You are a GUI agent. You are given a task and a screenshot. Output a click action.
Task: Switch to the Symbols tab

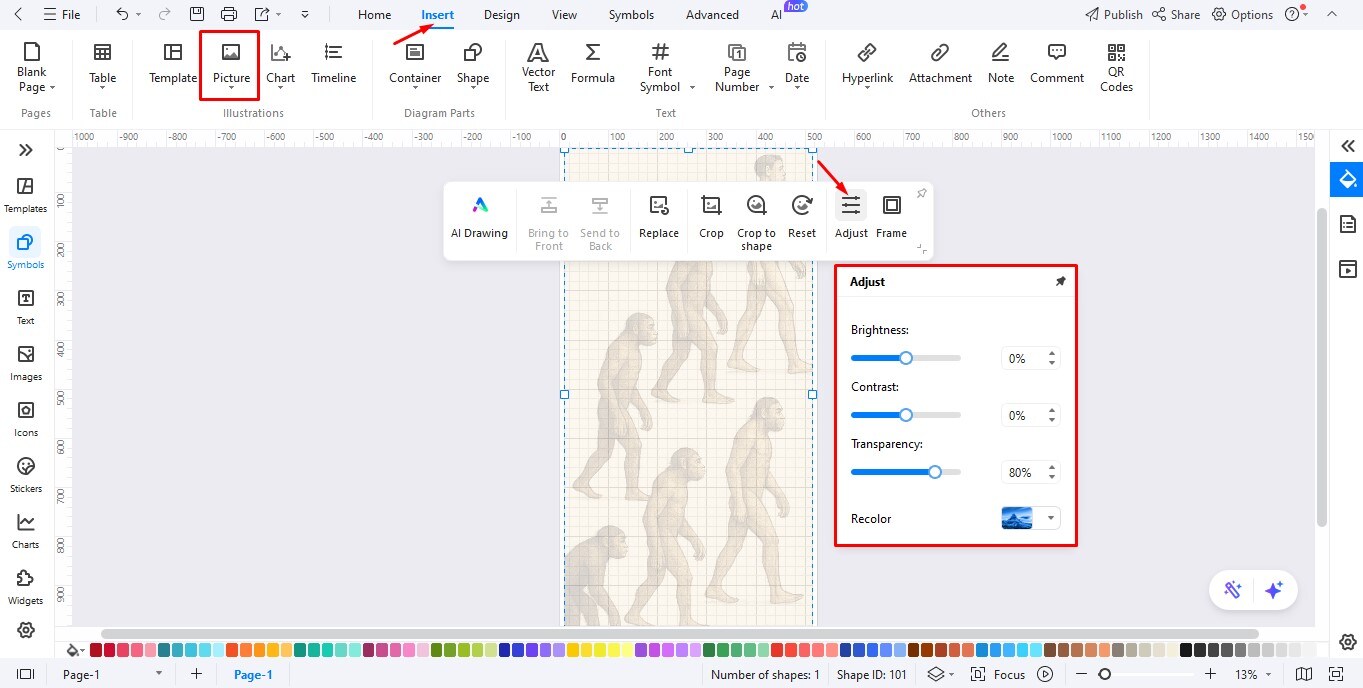[631, 15]
